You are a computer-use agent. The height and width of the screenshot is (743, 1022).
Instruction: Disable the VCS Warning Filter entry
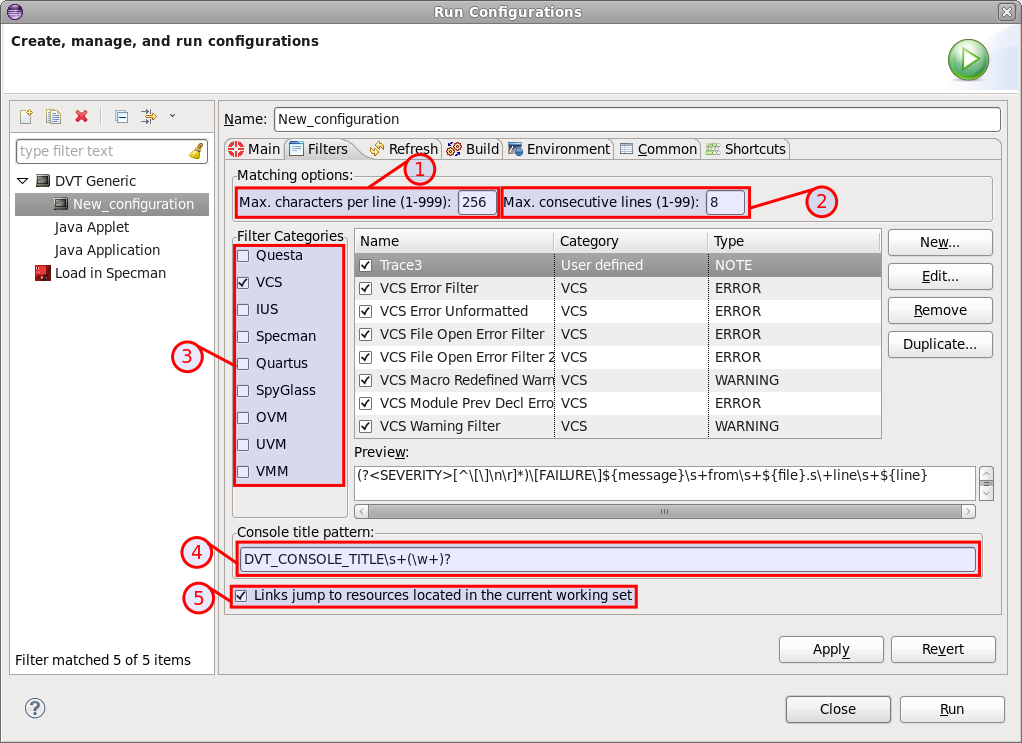point(365,425)
